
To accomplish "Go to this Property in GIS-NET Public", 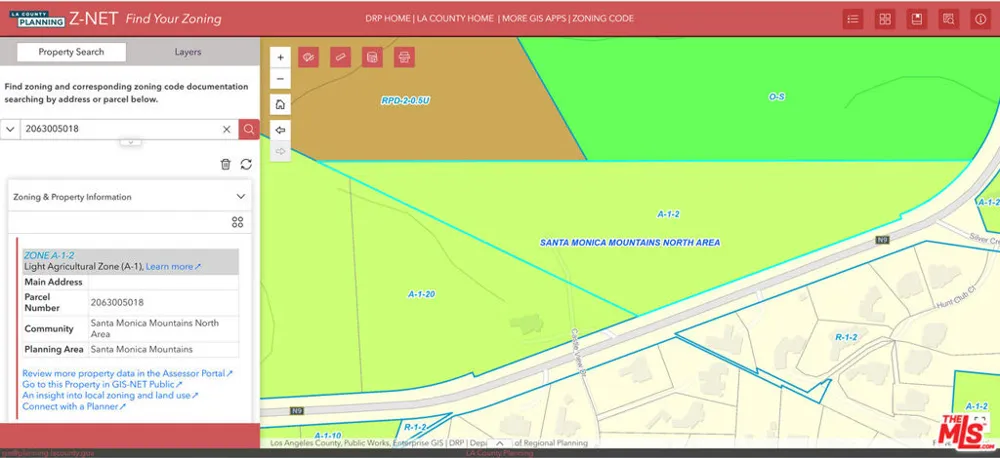I will coord(103,385).
